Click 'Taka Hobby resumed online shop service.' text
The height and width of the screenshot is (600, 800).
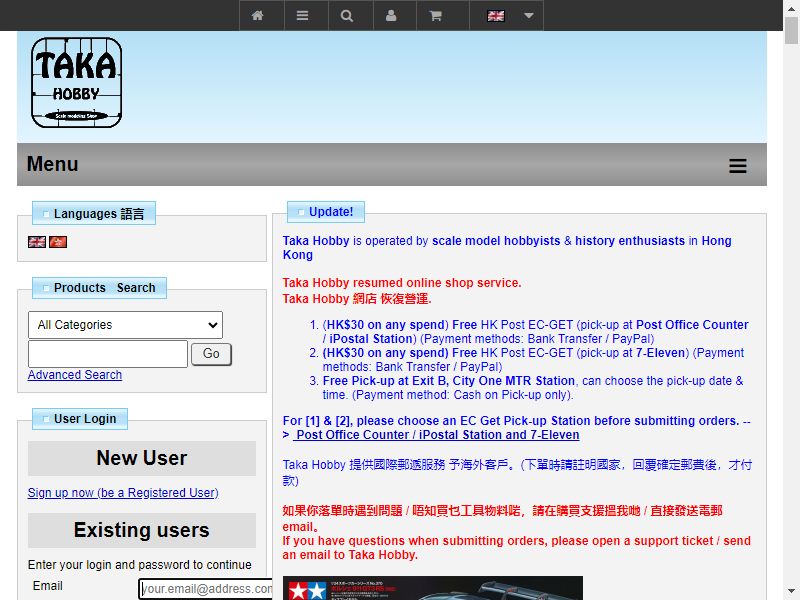402,283
